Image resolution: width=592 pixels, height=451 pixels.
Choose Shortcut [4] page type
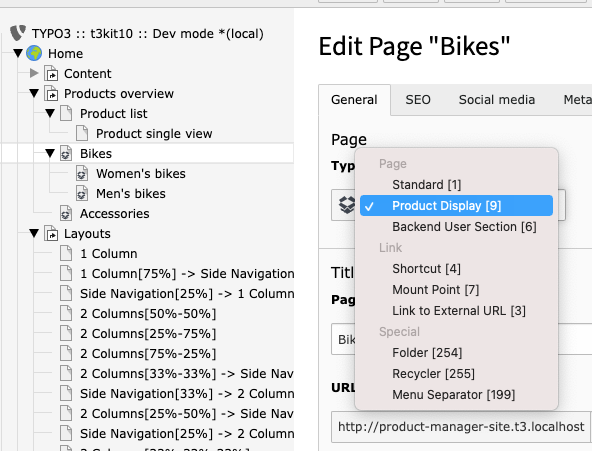pos(456,269)
